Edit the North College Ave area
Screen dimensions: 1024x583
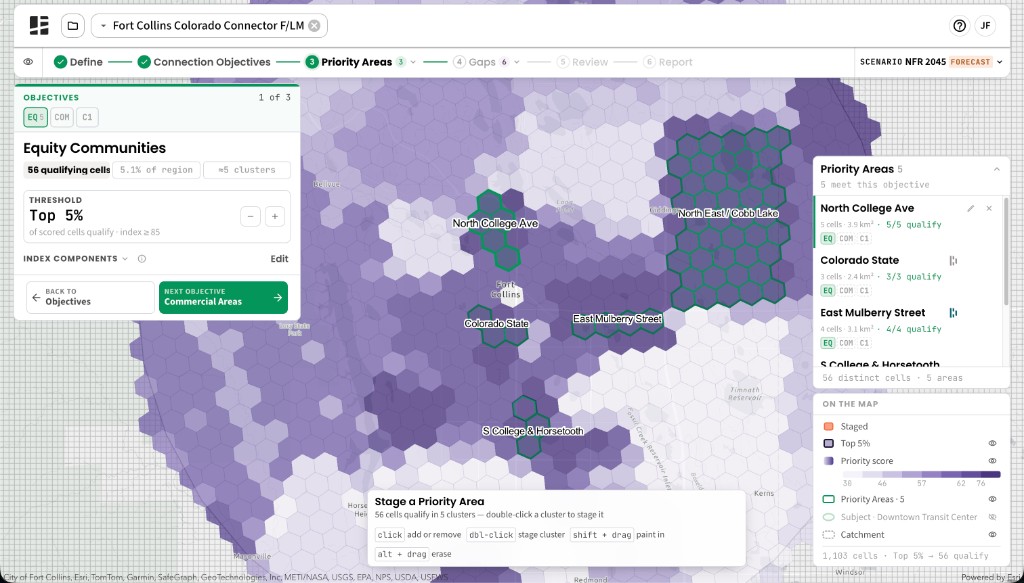(x=970, y=208)
